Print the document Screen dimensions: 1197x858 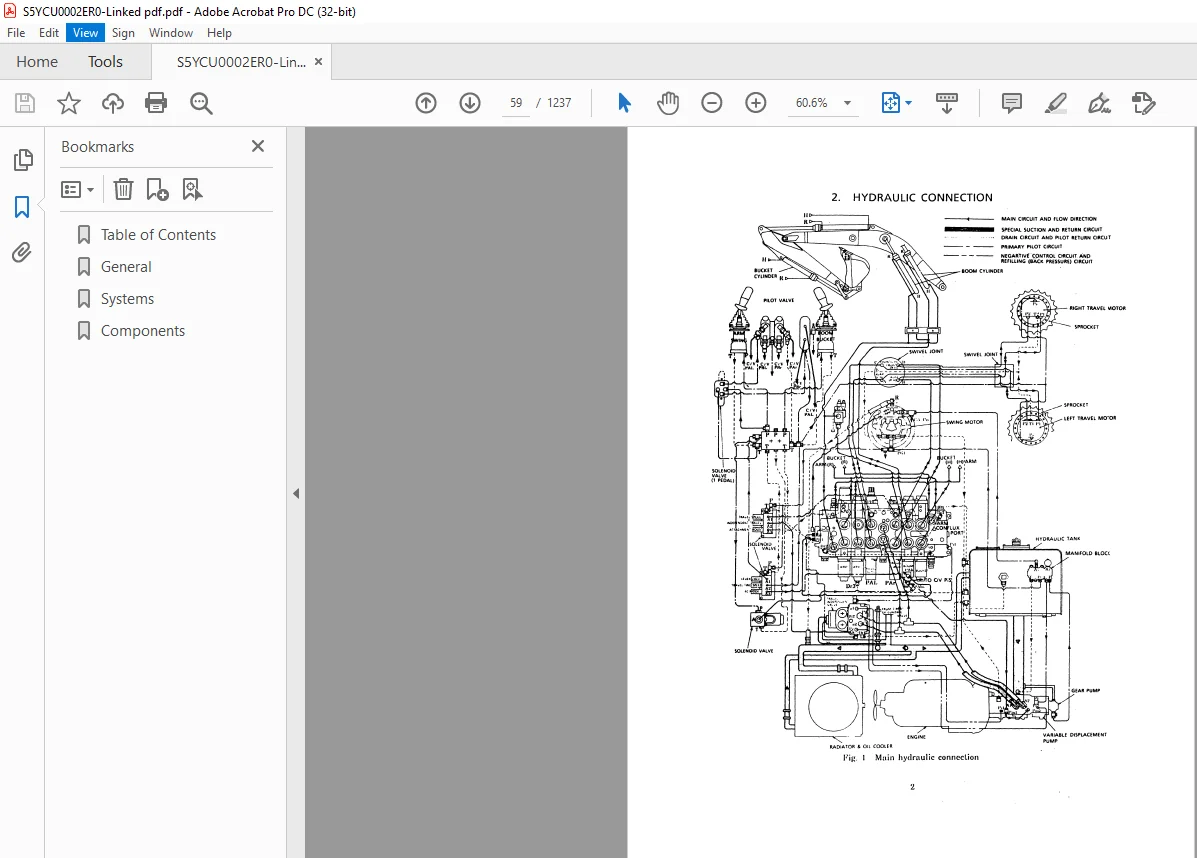[156, 103]
